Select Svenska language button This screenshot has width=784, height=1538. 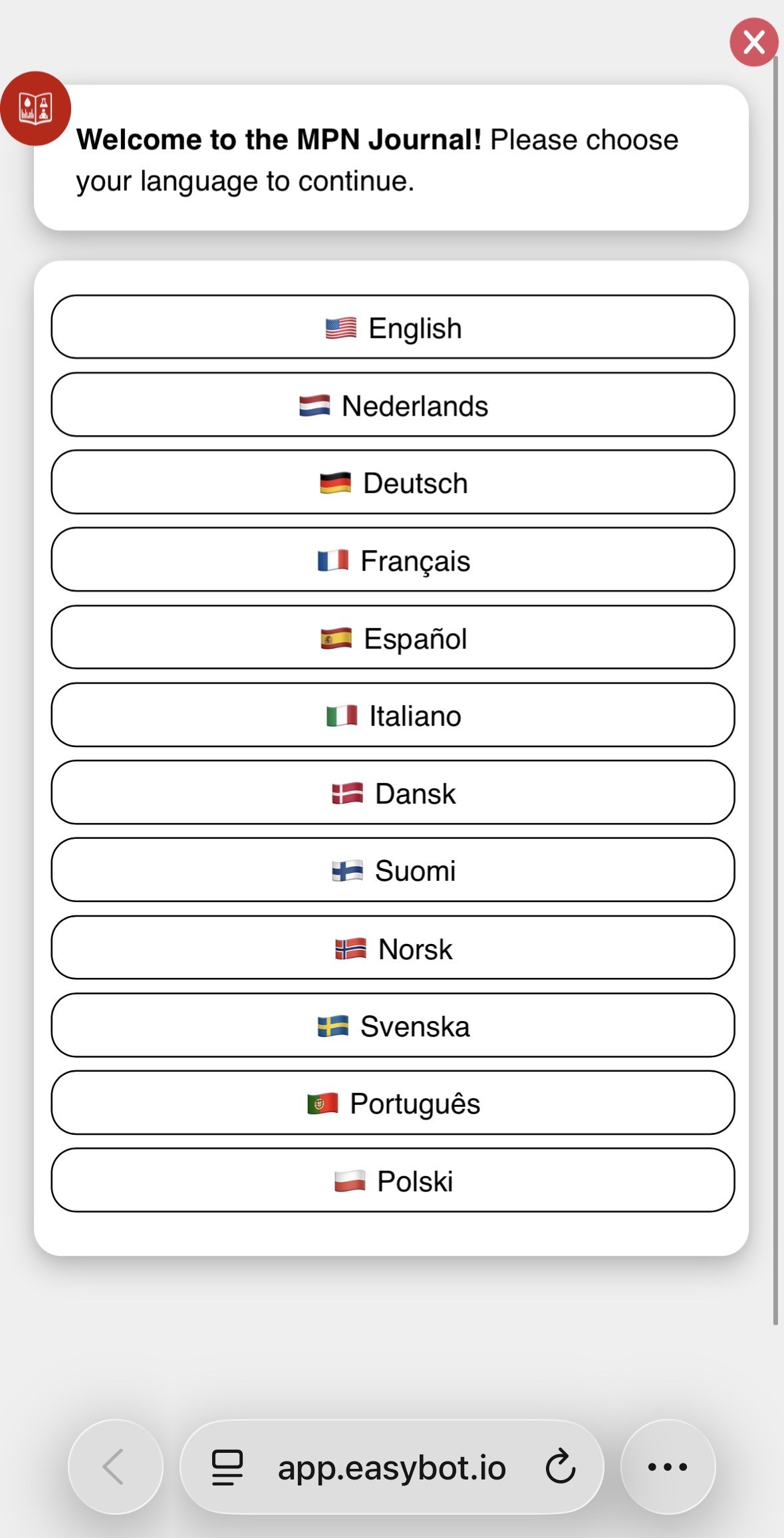pos(393,1025)
